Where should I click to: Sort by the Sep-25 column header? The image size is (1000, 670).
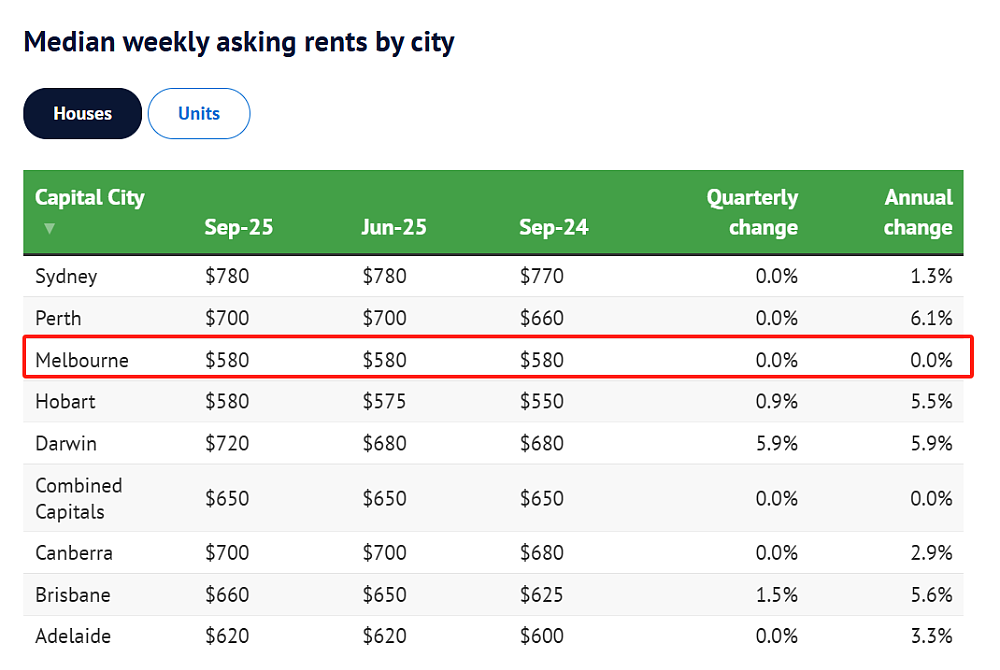point(239,227)
